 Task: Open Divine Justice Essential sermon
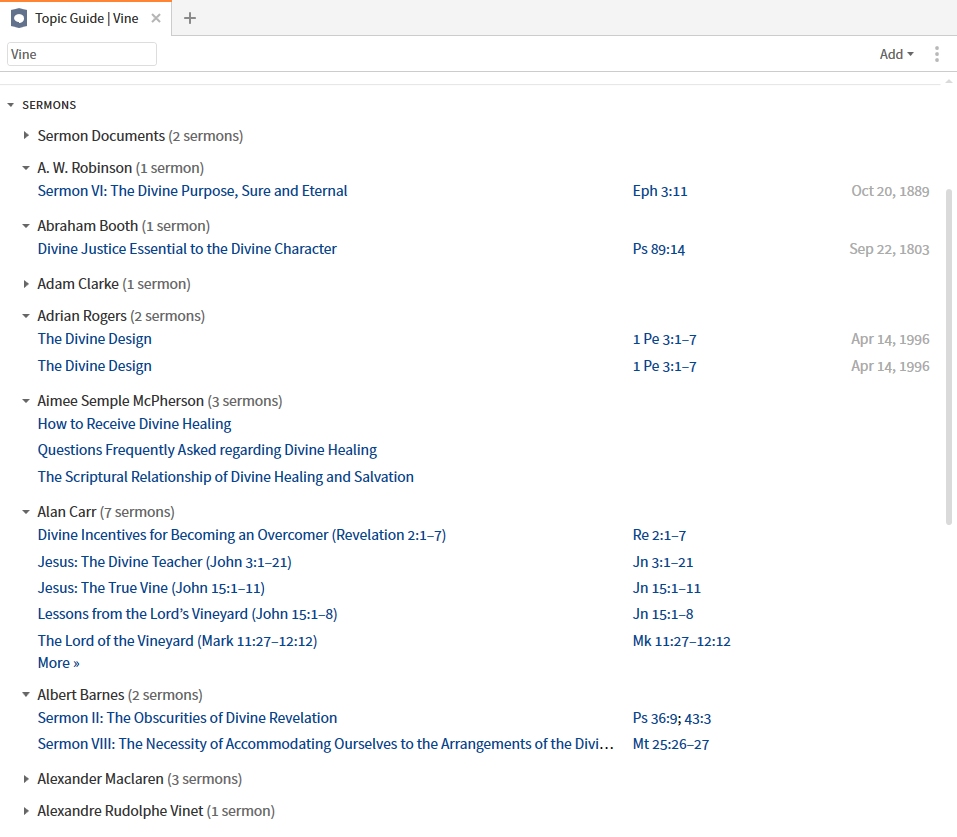point(187,249)
